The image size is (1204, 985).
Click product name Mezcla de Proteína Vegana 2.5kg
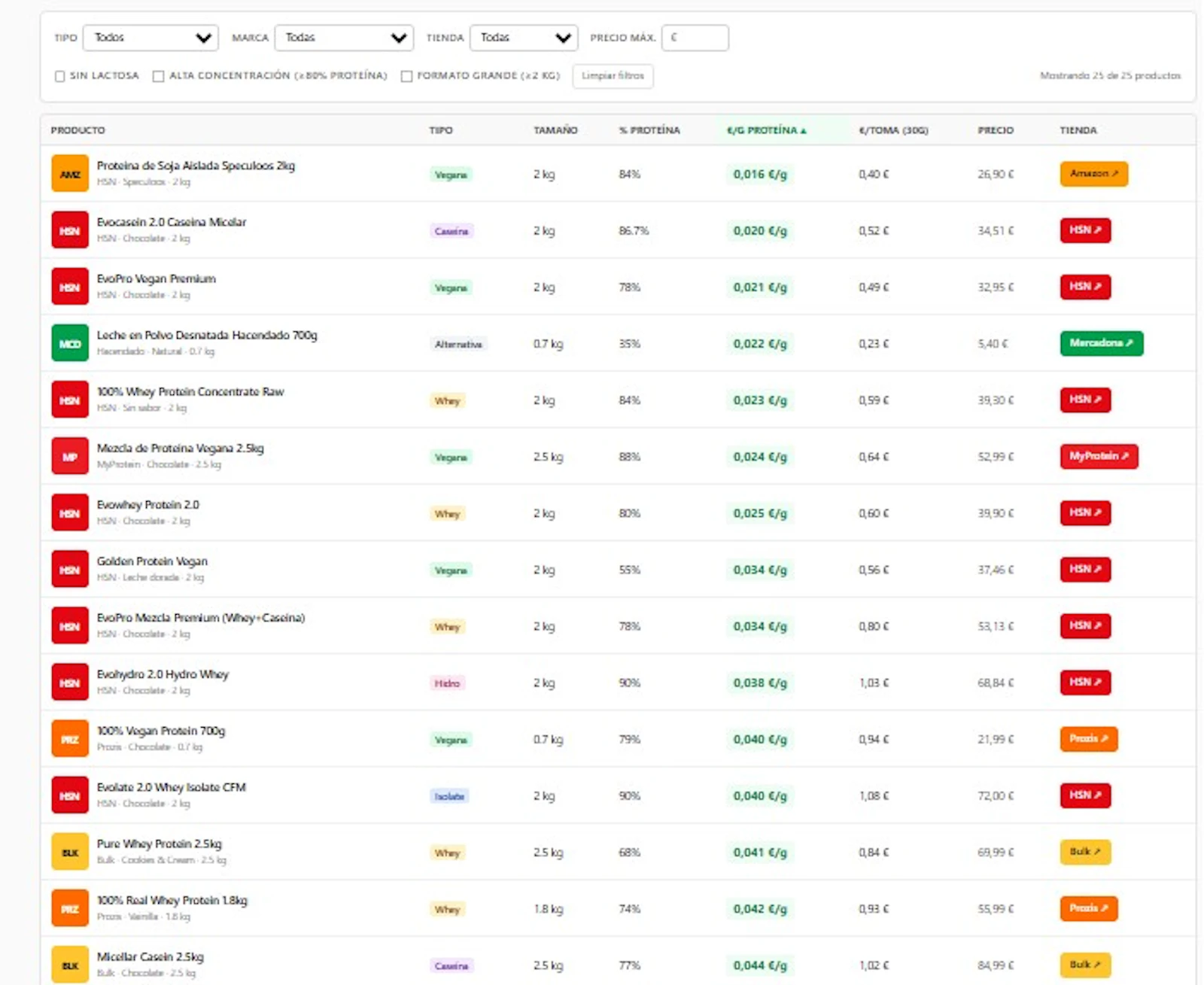pos(180,448)
